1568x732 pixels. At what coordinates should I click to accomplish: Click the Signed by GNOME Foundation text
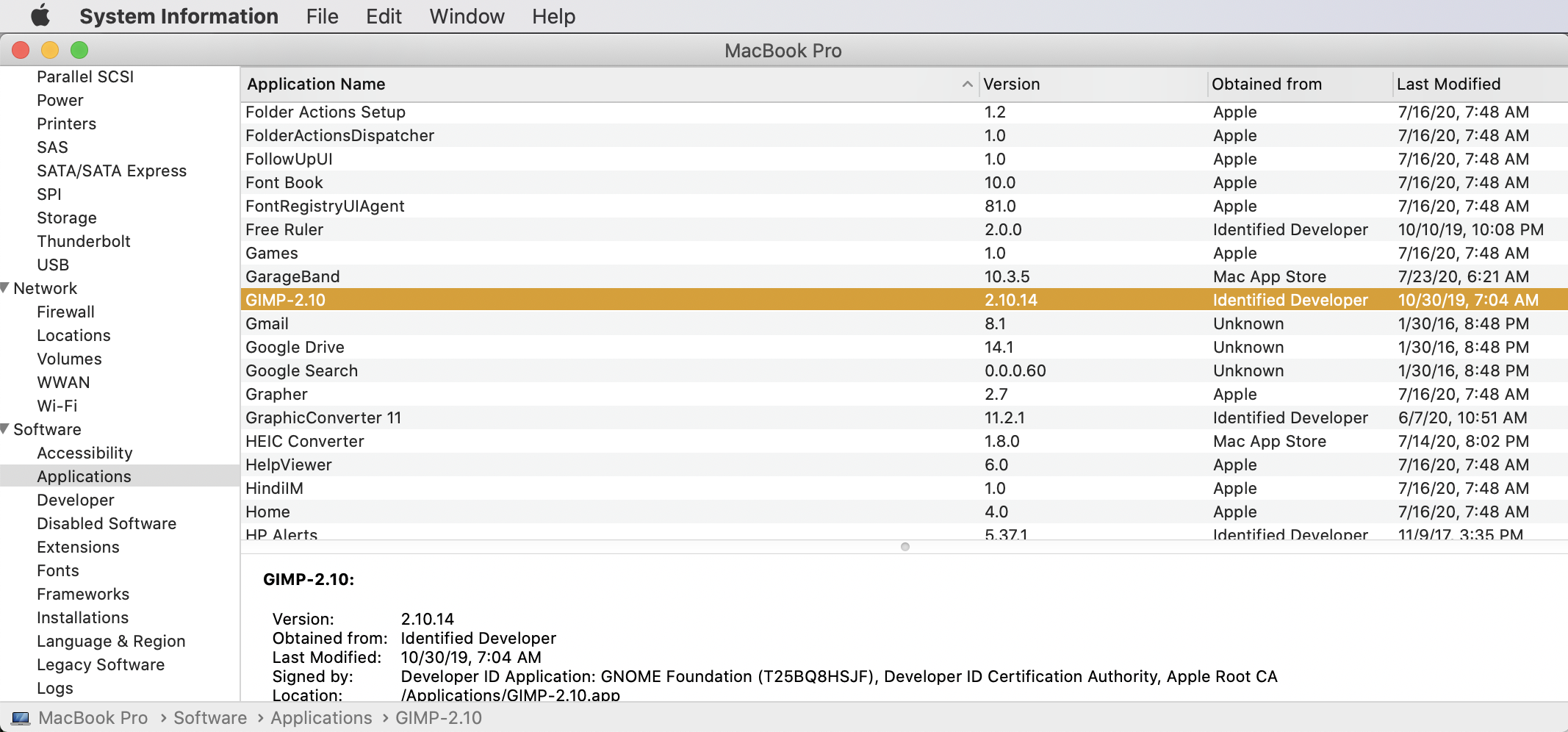pyautogui.click(x=839, y=676)
